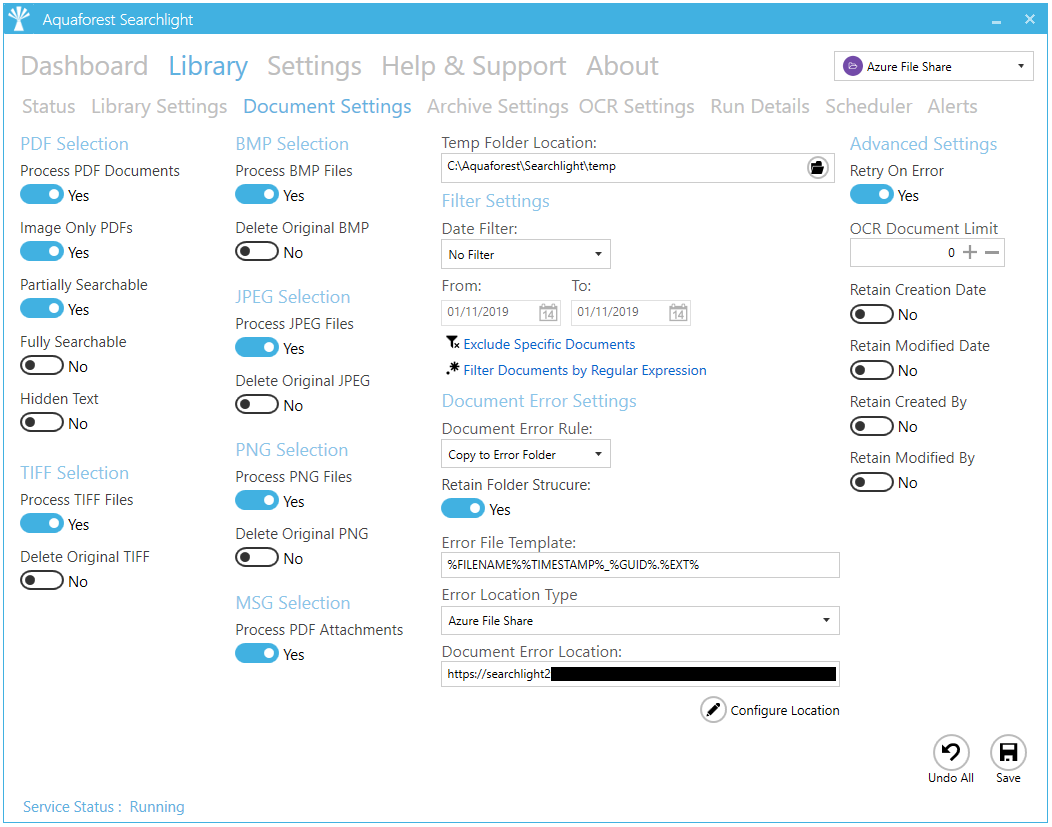Turn off Process BMP Files toggle
1052x827 pixels.
tap(257, 196)
